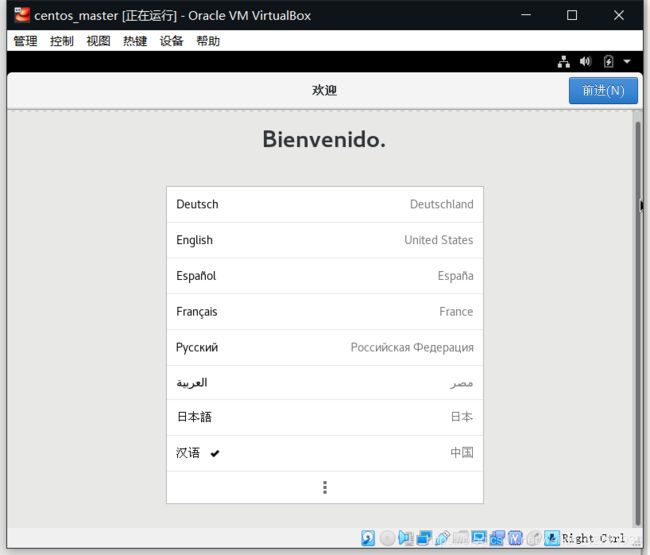Click the network adapters status bar icon

coord(424,538)
